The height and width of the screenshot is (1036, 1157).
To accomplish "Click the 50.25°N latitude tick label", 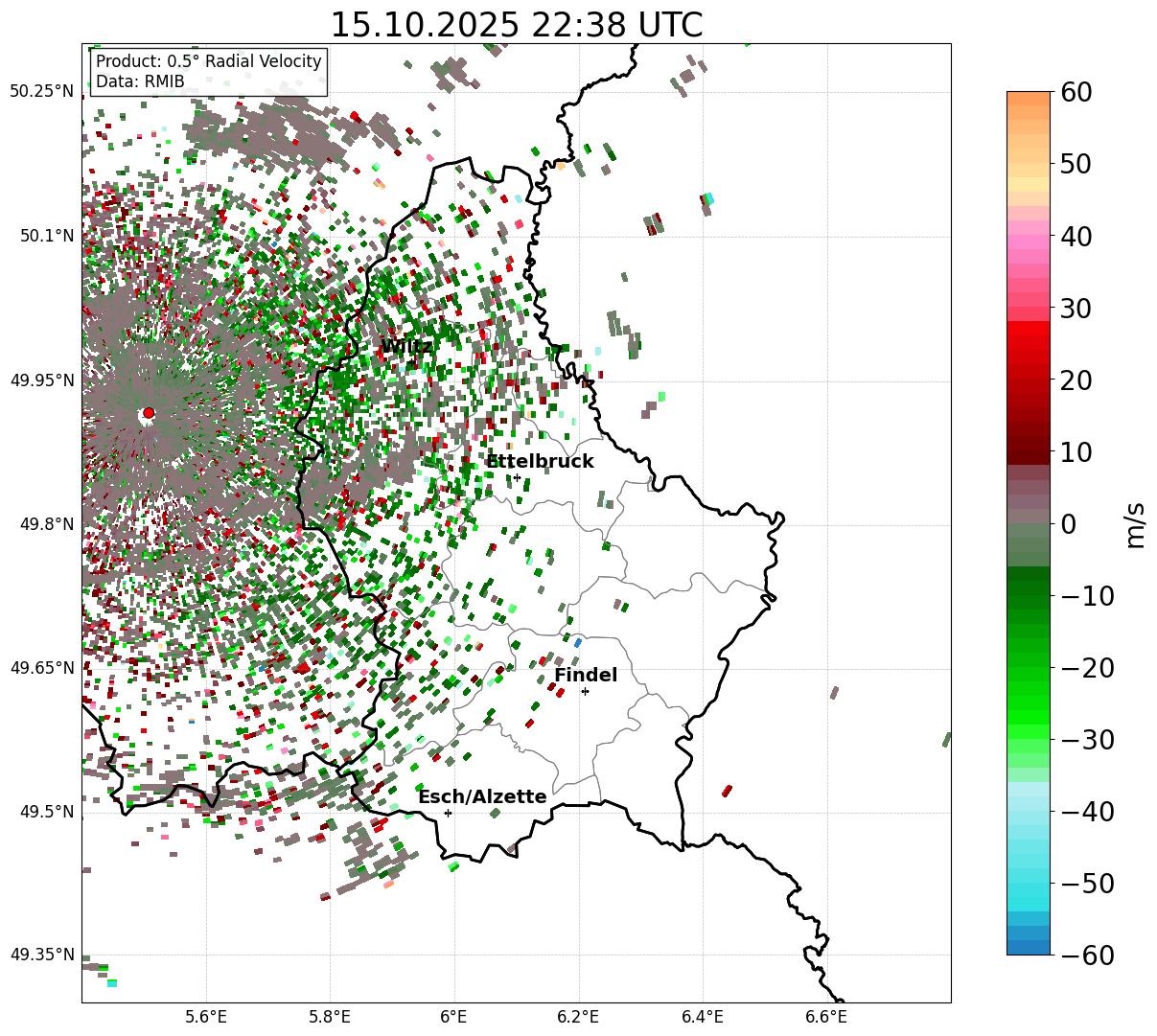I will point(42,92).
